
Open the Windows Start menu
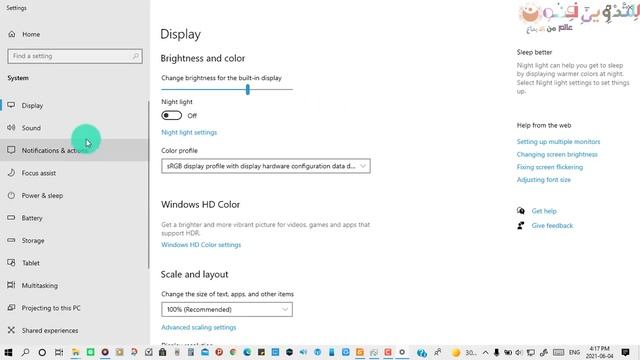(8, 352)
